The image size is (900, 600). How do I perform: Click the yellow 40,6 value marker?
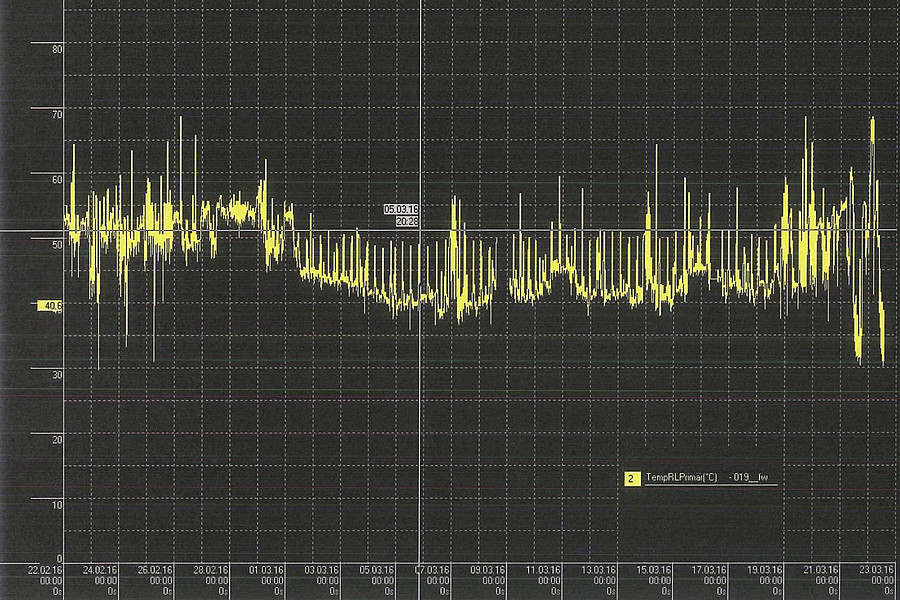(50, 307)
